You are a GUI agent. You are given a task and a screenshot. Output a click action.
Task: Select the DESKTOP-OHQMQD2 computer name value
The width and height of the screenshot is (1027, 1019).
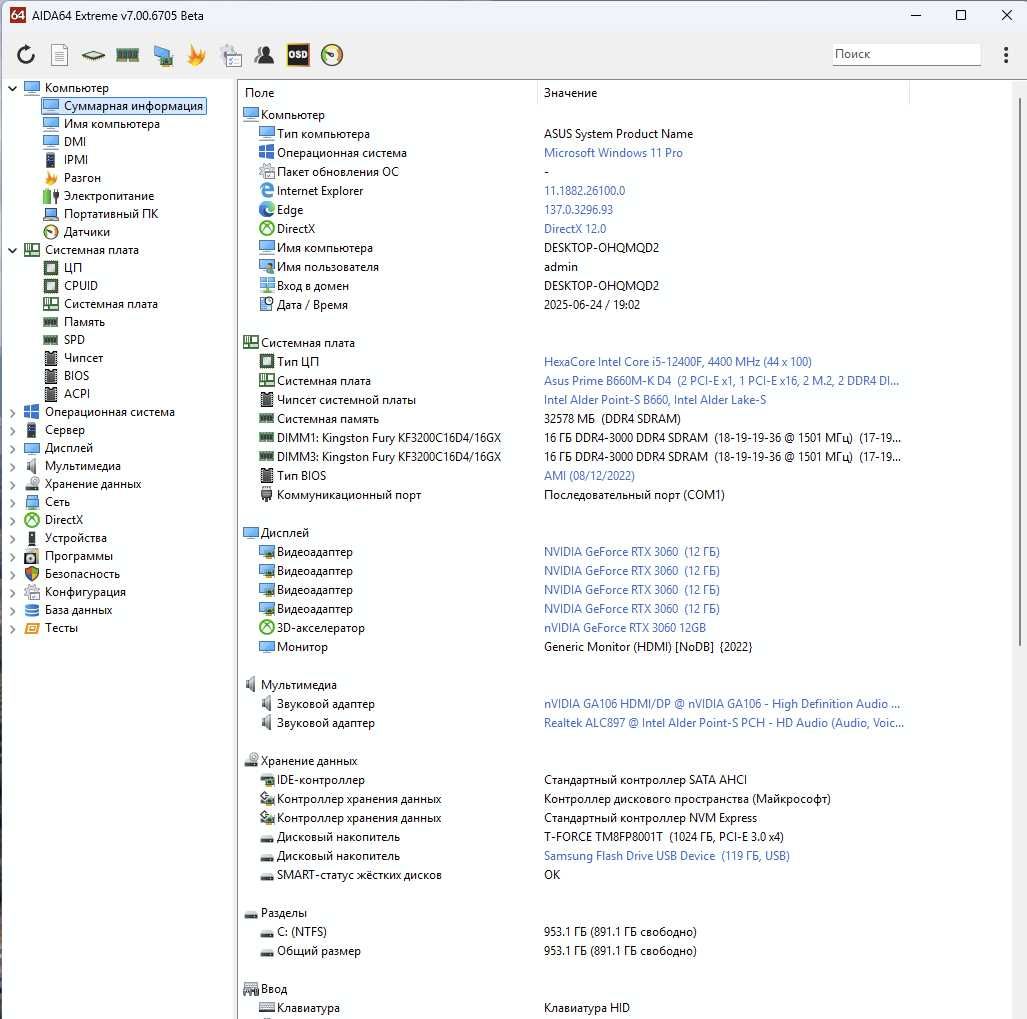(601, 248)
